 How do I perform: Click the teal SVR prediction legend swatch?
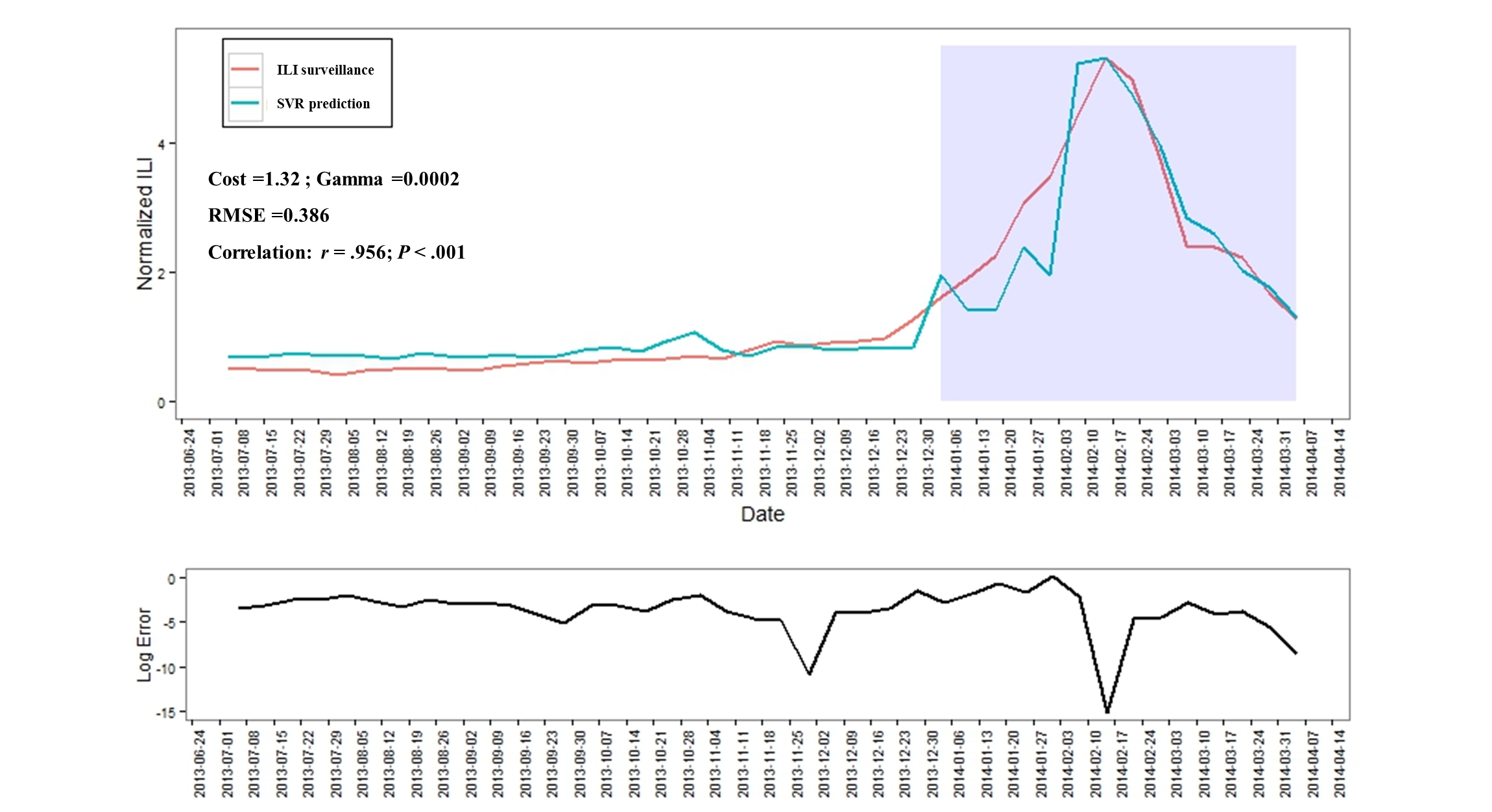pos(245,104)
